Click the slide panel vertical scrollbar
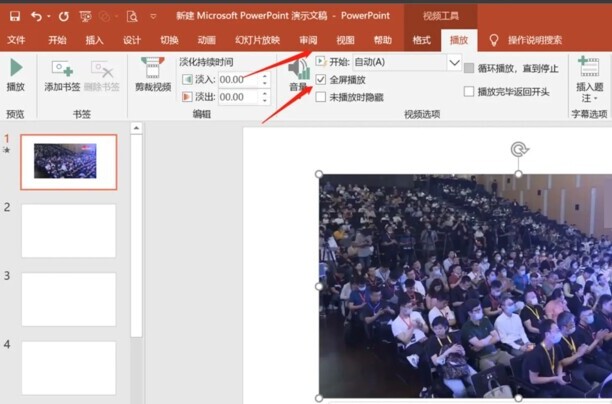Screen dimensions: 612x404 pos(136,236)
